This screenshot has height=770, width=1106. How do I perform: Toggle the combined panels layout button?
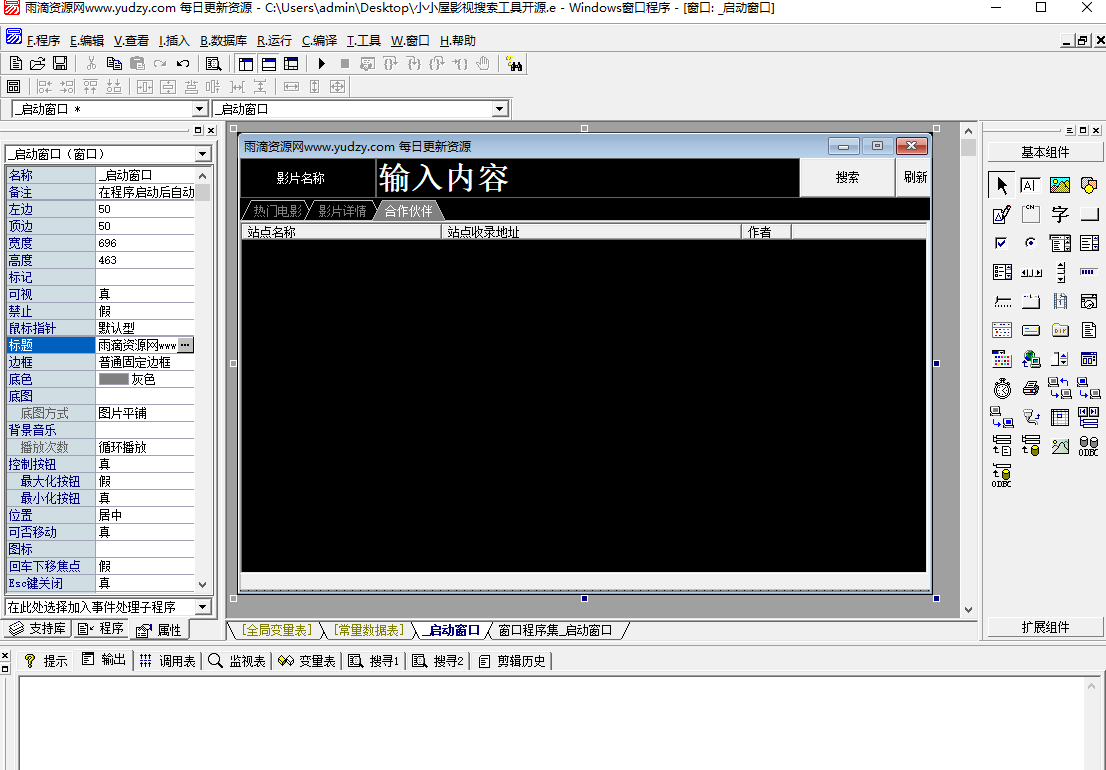point(290,64)
